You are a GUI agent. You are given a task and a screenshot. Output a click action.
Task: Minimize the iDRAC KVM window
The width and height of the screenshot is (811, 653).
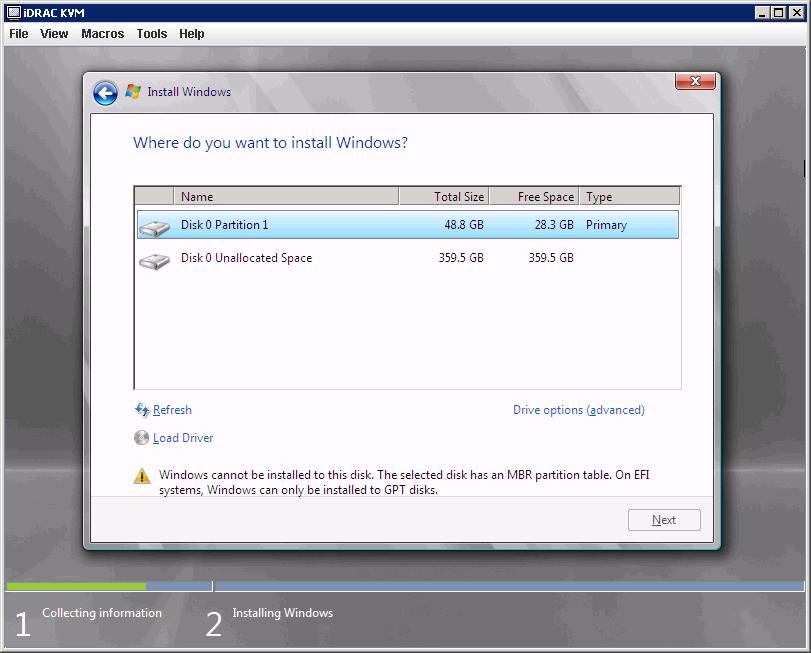click(761, 13)
